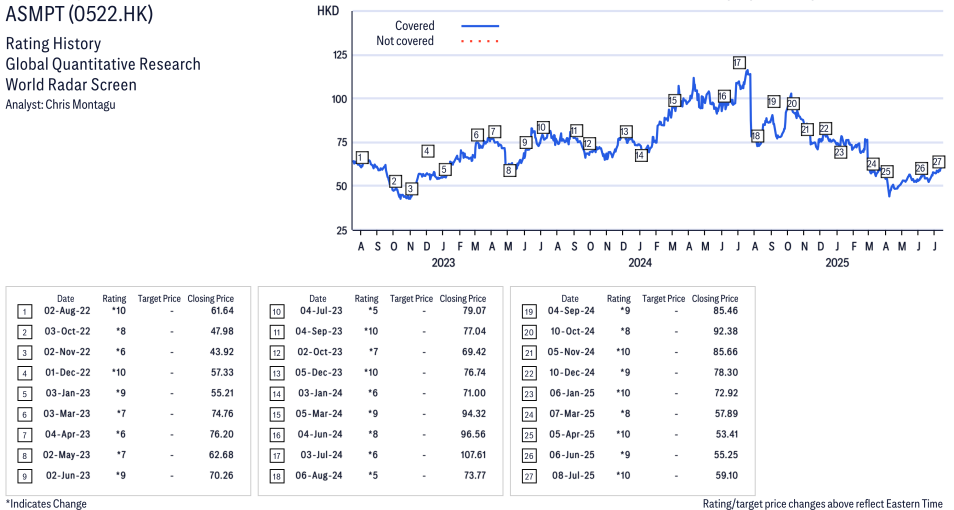Viewport: 954px width, 510px height.
Task: Click chart marker 17 near the price peak
Action: 739,63
